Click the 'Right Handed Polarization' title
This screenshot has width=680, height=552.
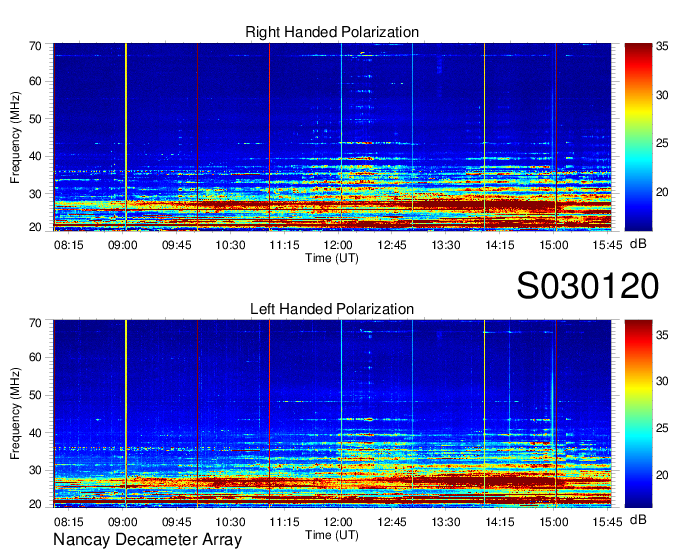tap(332, 32)
